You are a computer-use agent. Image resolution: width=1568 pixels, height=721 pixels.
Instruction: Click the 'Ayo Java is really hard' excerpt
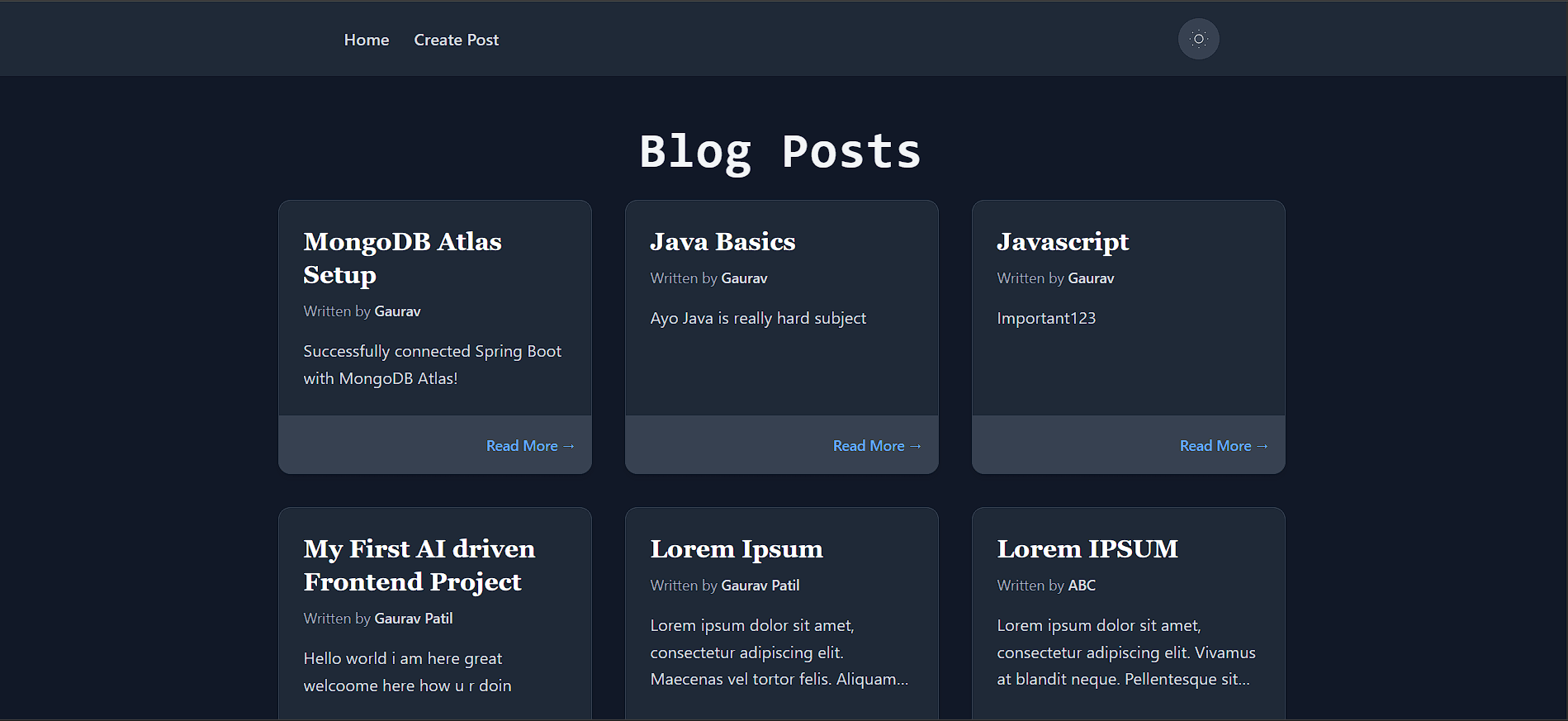pos(758,318)
